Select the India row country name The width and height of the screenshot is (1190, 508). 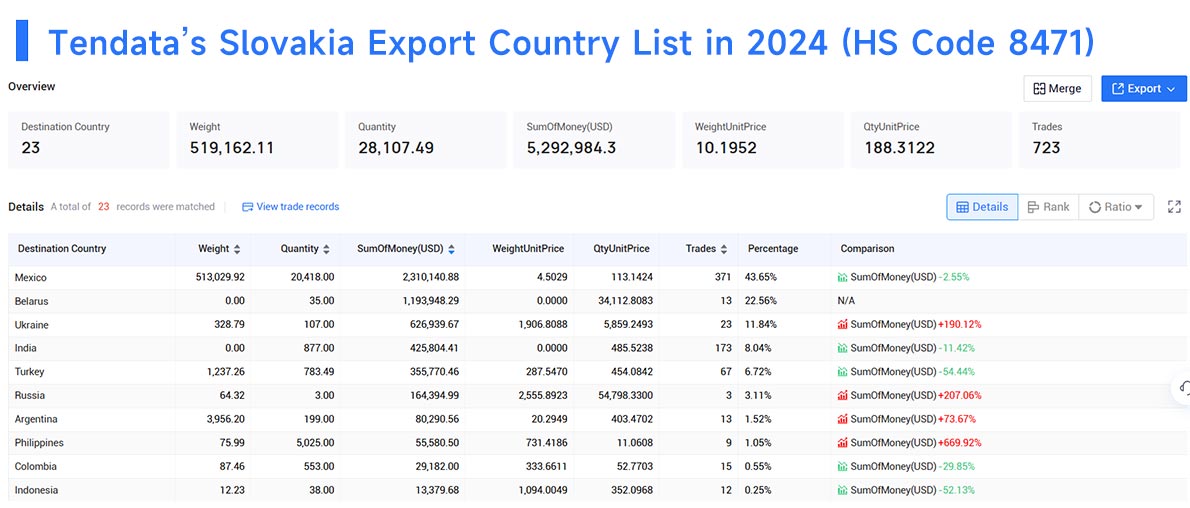point(25,348)
